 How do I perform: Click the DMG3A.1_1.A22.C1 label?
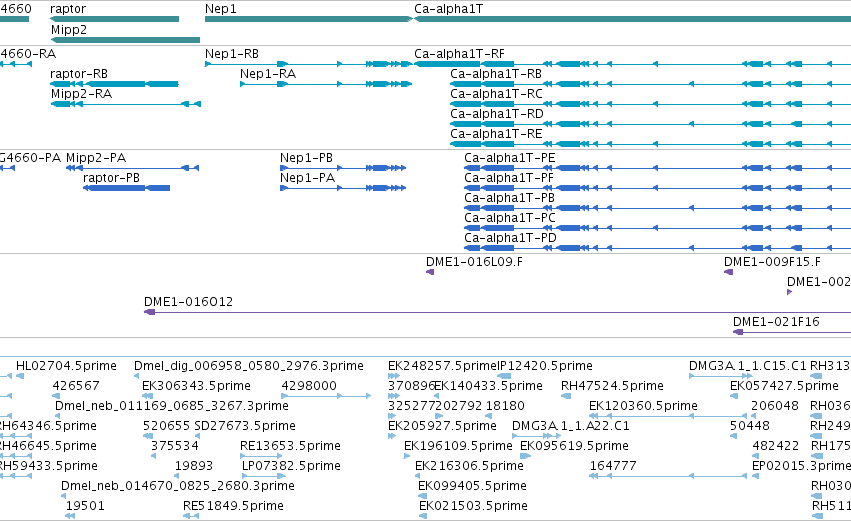tap(571, 426)
